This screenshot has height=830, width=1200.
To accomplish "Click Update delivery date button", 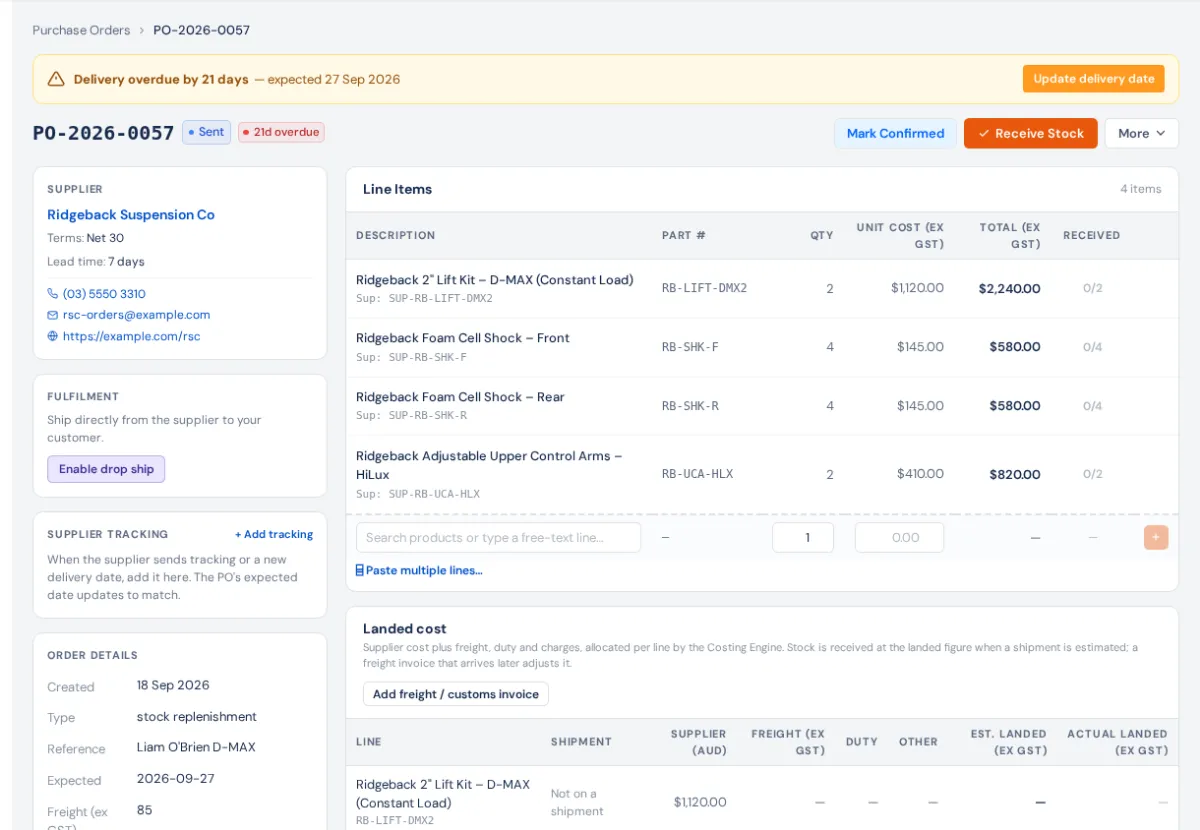I will coord(1093,79).
